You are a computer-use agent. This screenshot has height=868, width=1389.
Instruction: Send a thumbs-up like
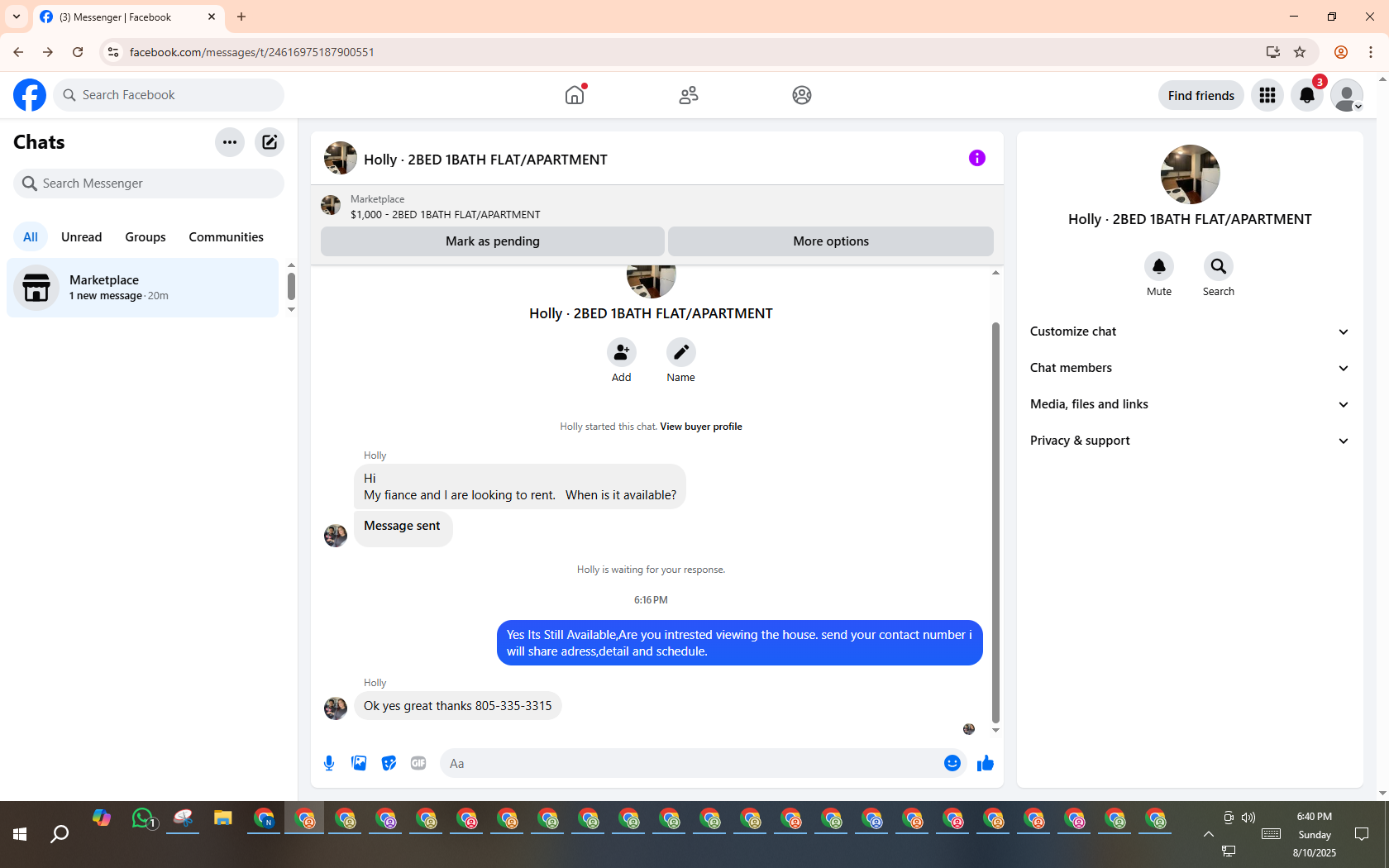pos(986,763)
